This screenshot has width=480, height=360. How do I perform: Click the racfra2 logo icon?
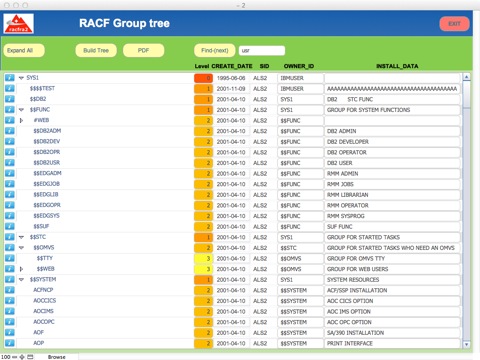(x=18, y=24)
